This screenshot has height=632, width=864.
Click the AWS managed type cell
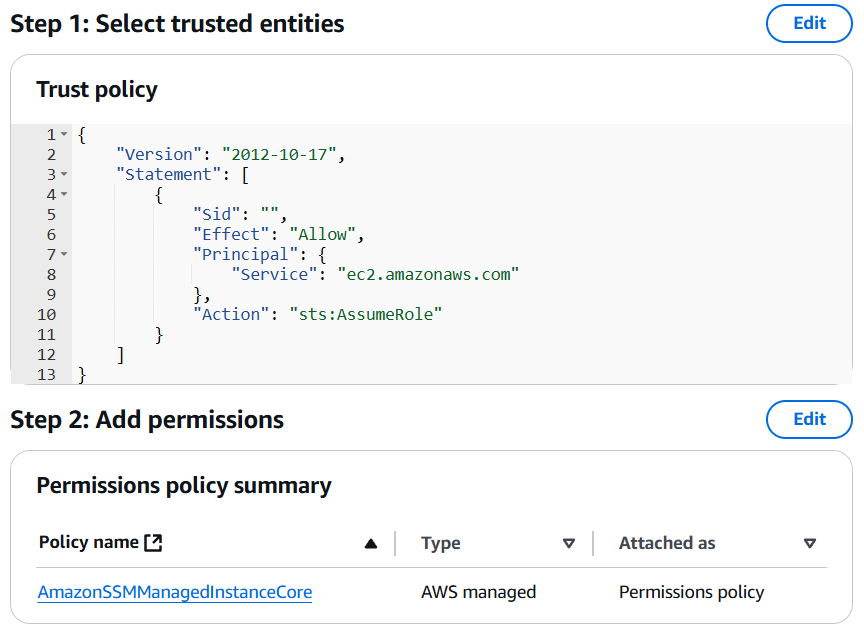coord(478,592)
